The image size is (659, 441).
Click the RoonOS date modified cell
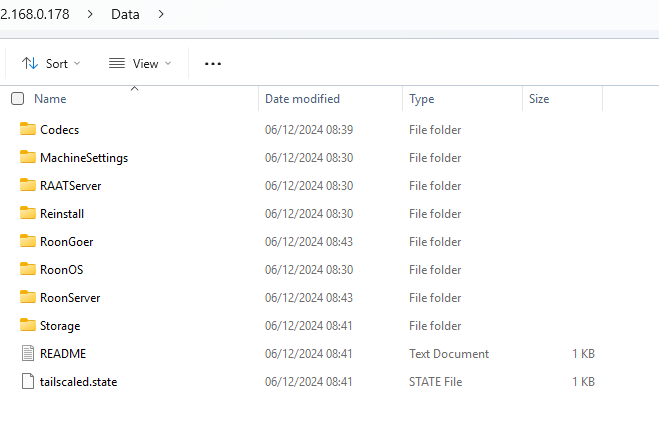[x=309, y=269]
